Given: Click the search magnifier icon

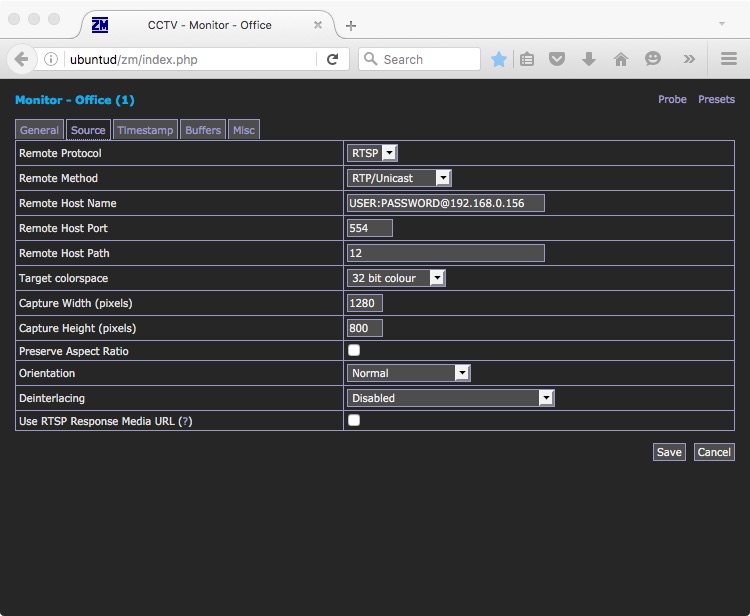Looking at the screenshot, I should 370,59.
